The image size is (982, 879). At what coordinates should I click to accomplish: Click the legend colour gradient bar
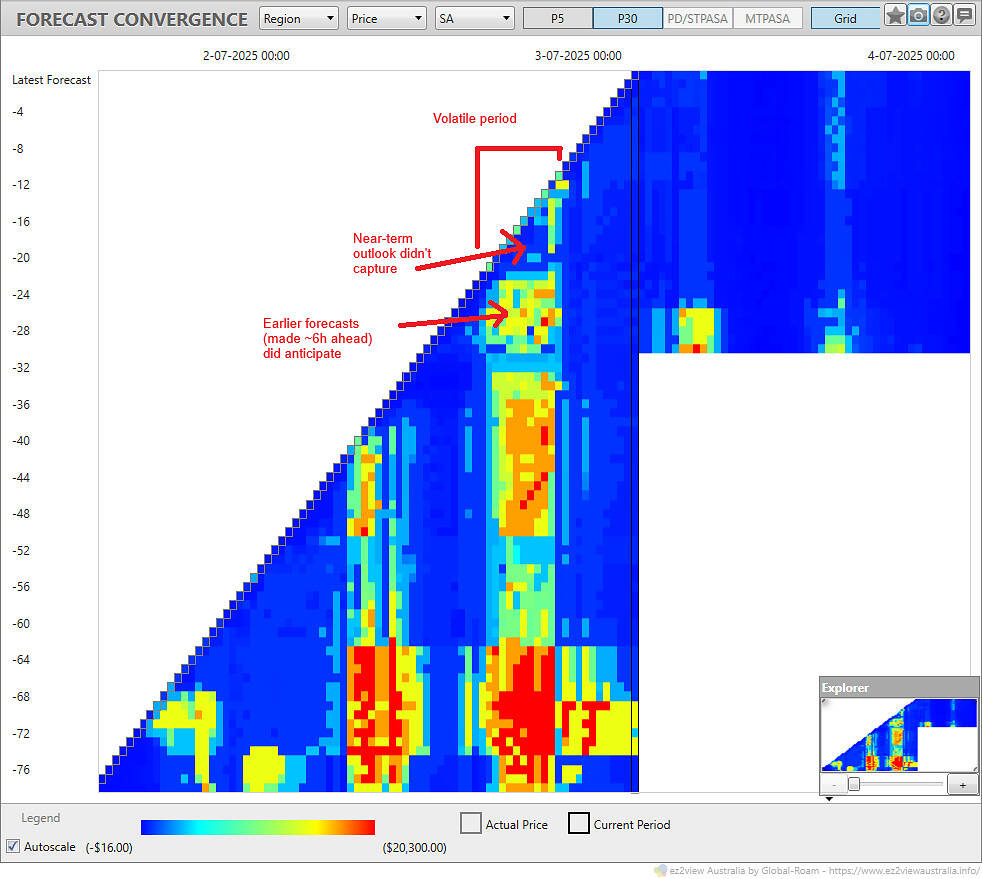(258, 827)
